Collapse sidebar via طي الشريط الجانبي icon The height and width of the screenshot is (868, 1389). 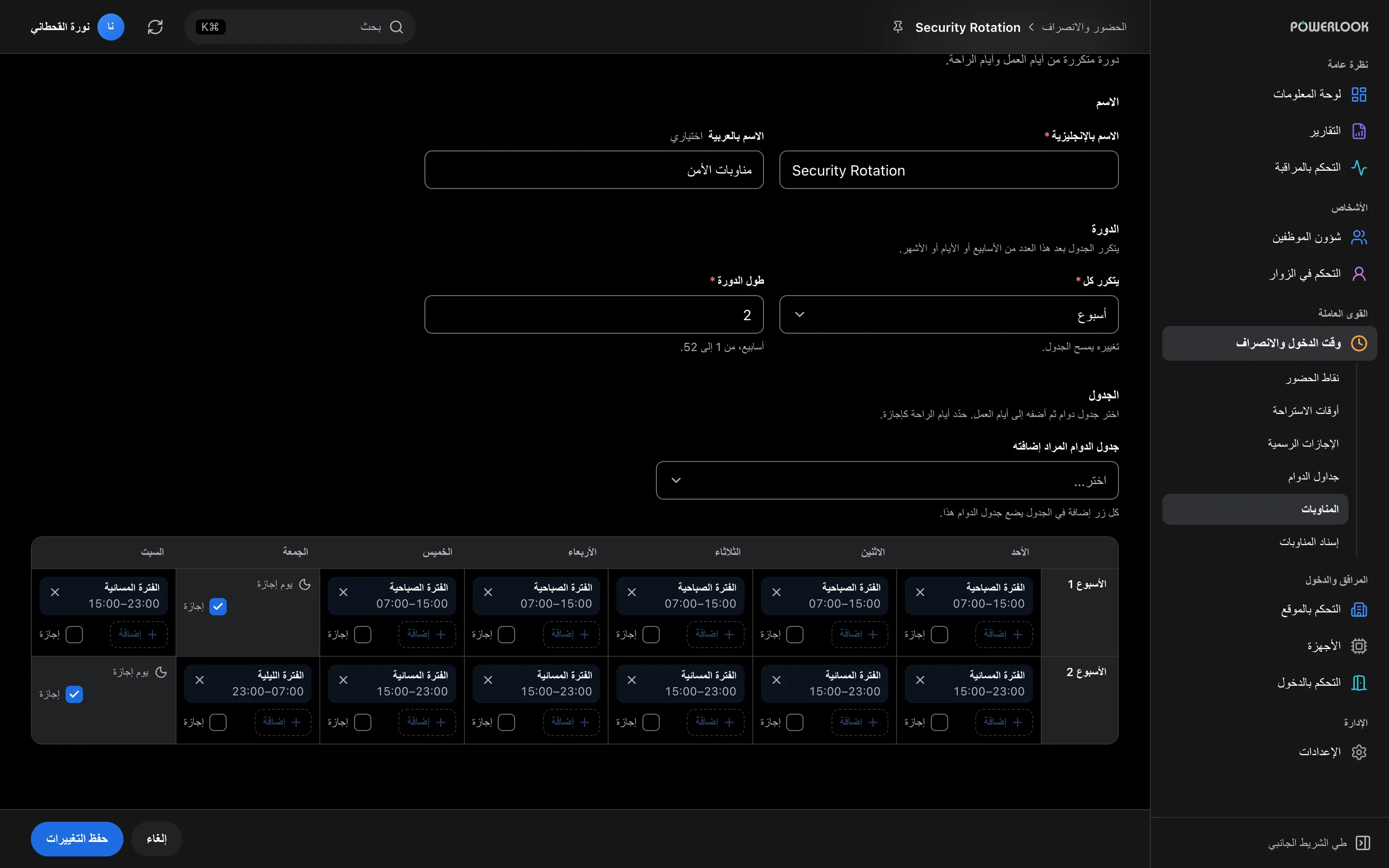coord(1362,843)
